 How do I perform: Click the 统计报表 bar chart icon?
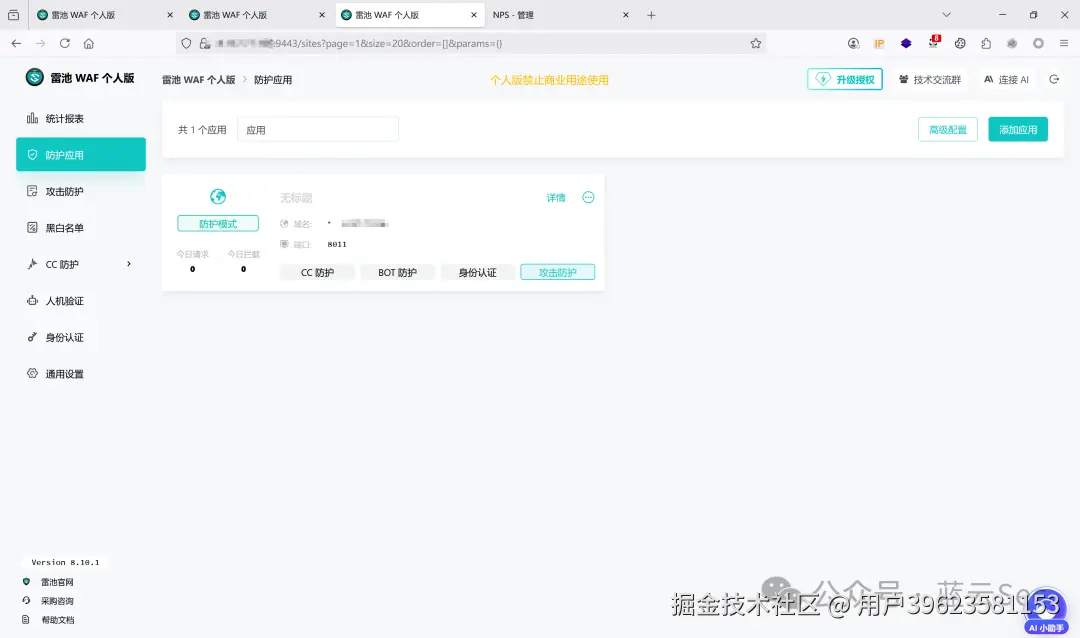coord(32,118)
